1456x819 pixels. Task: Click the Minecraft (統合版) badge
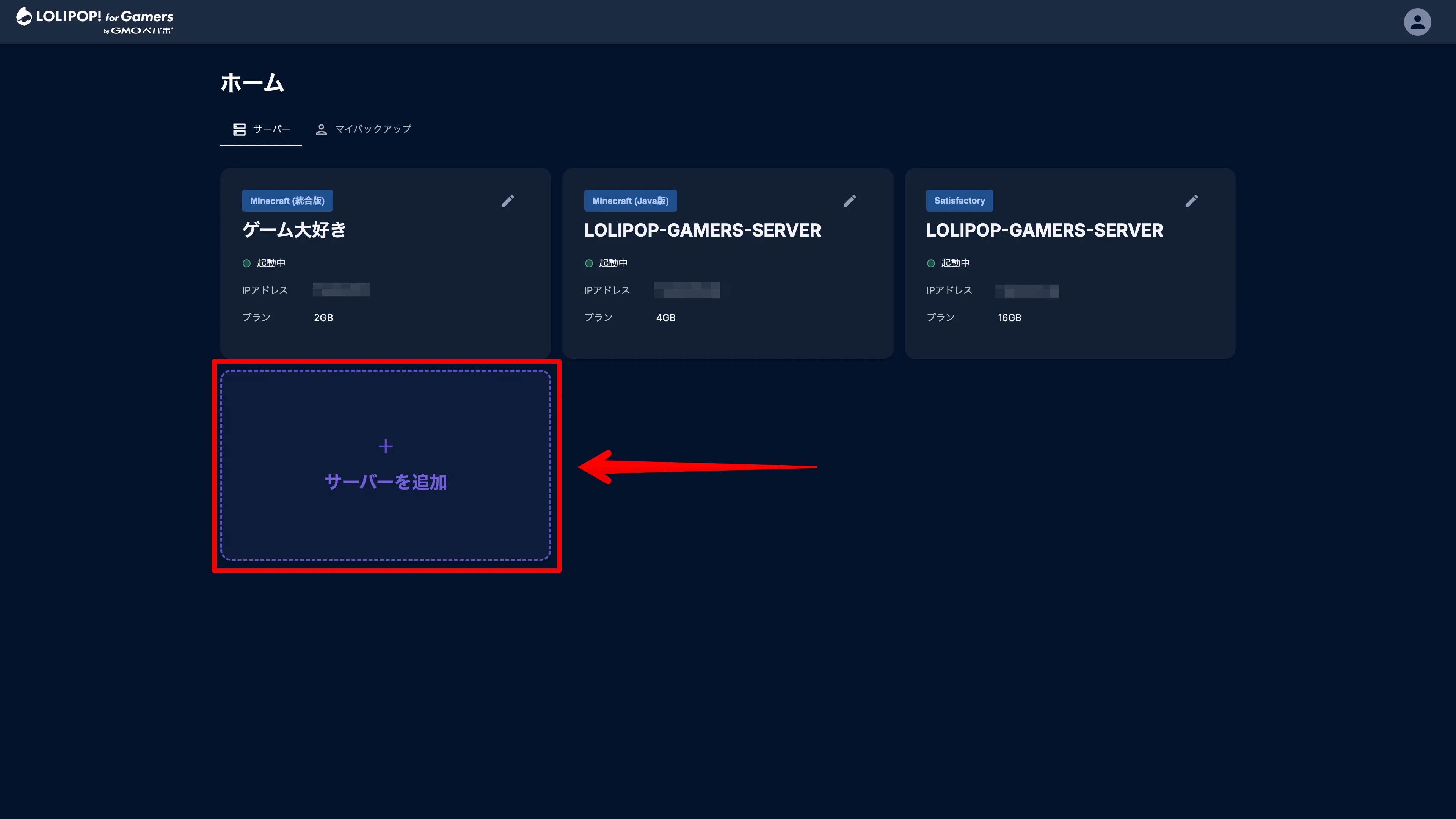[287, 201]
